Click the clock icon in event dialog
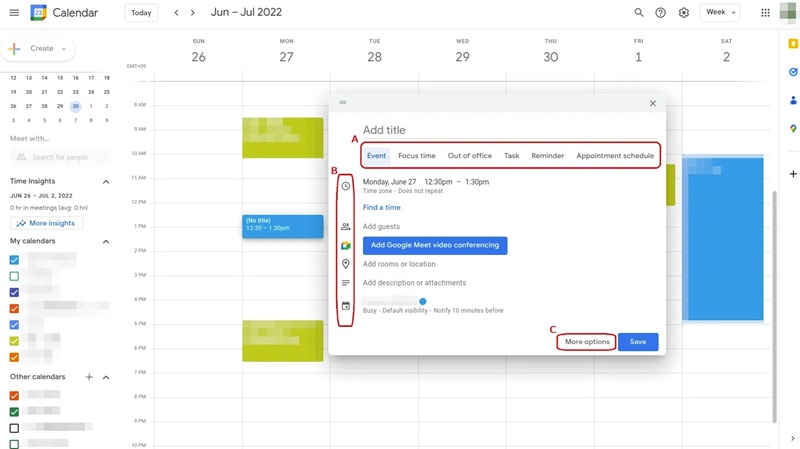 pyautogui.click(x=345, y=186)
